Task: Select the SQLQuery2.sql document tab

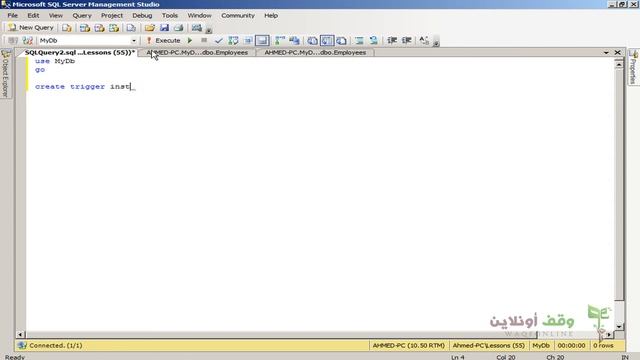Action: click(x=79, y=52)
